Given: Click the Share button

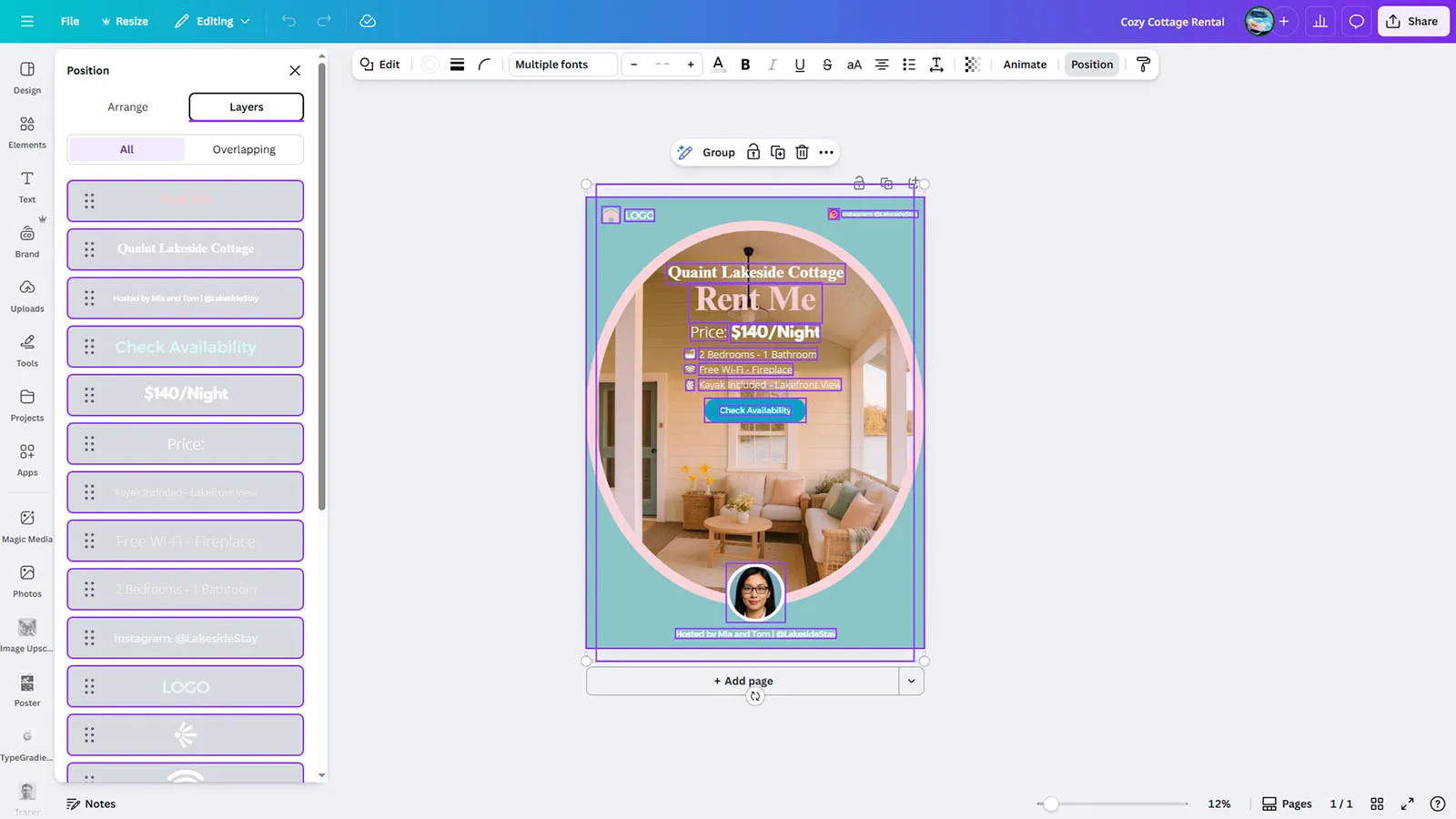Looking at the screenshot, I should tap(1412, 22).
